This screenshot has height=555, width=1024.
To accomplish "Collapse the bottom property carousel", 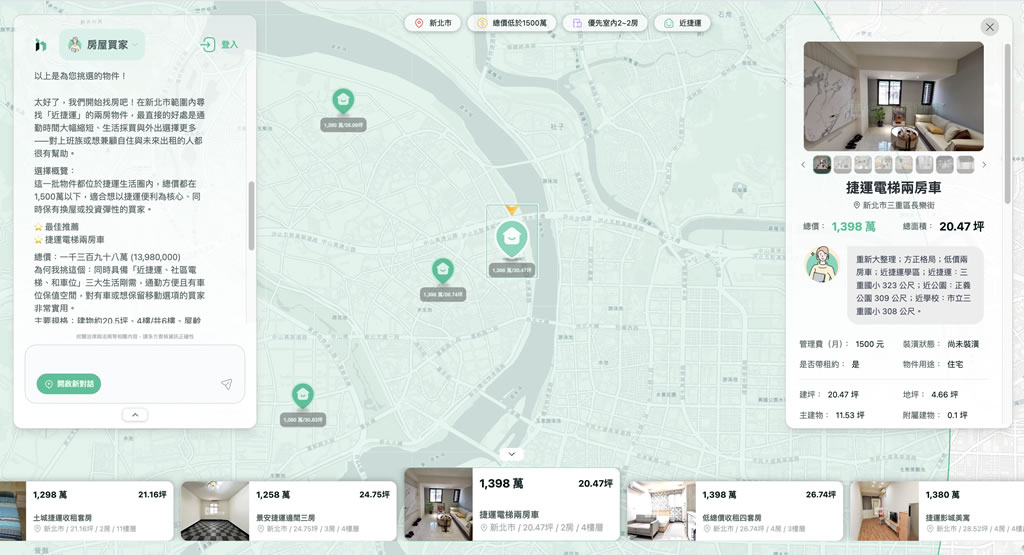I will (x=511, y=454).
